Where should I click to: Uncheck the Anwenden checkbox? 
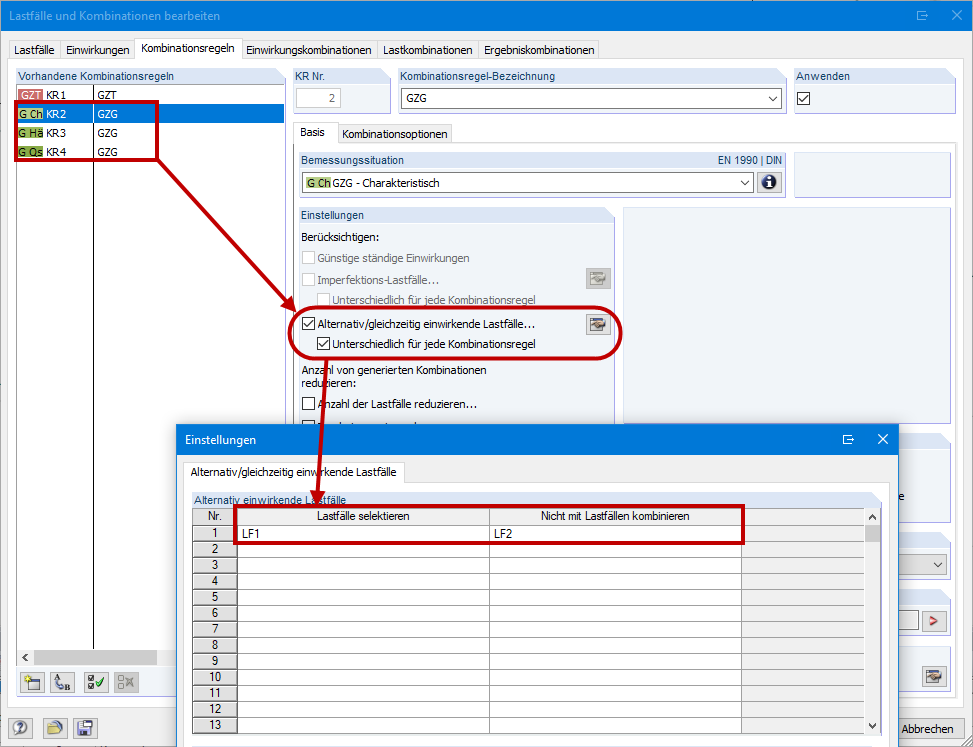tap(804, 98)
